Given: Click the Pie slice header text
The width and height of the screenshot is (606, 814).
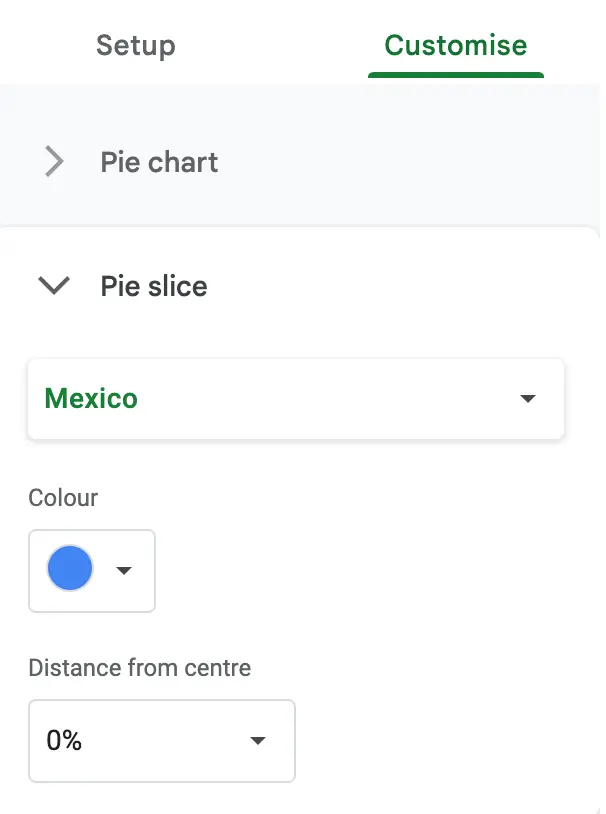Looking at the screenshot, I should (x=152, y=285).
